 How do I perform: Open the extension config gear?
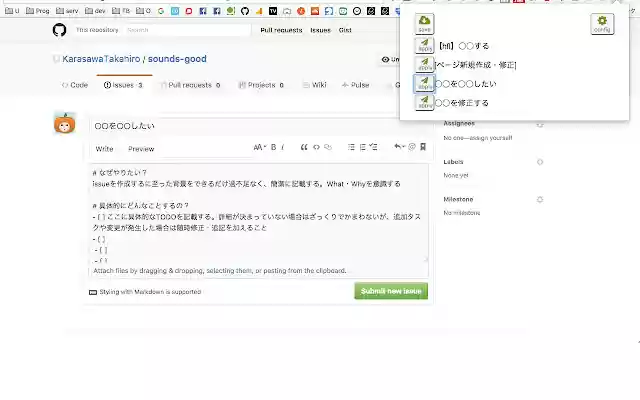pos(602,24)
